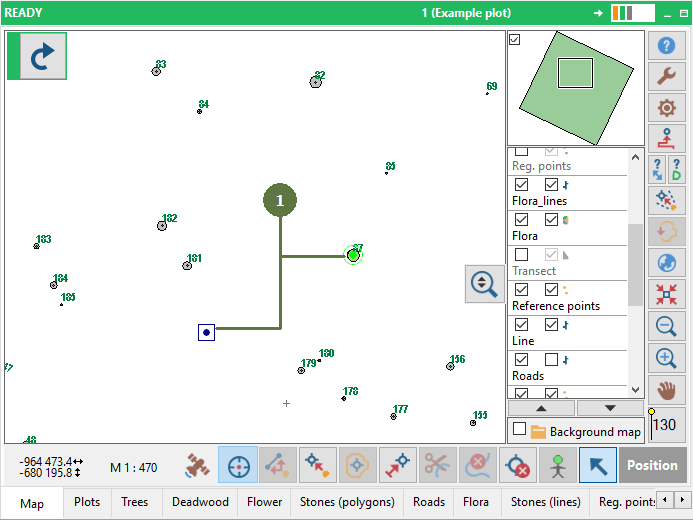Viewport: 693px width, 520px height.
Task: Click the delete point tool
Action: 518,465
